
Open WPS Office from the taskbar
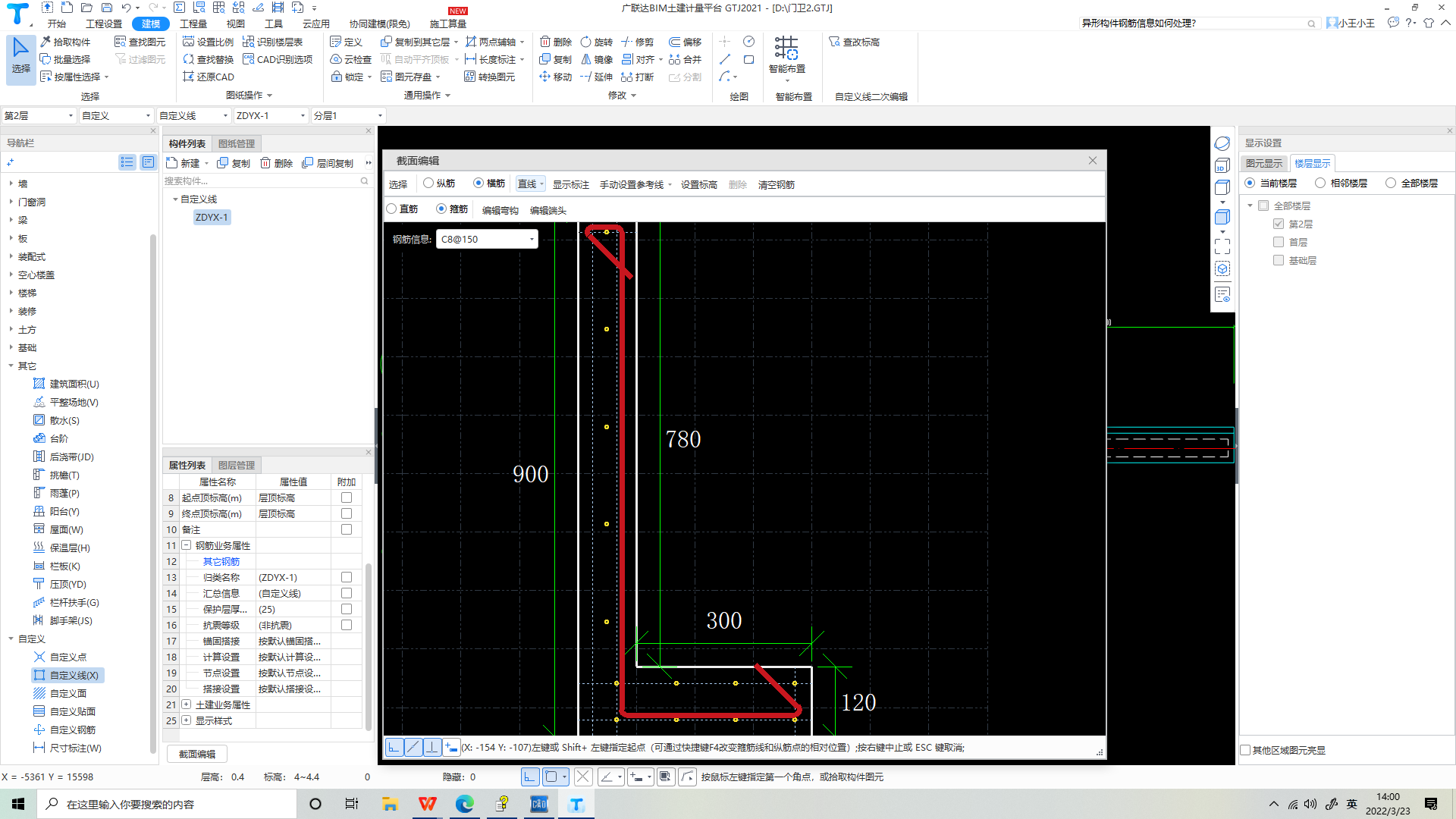[x=428, y=804]
